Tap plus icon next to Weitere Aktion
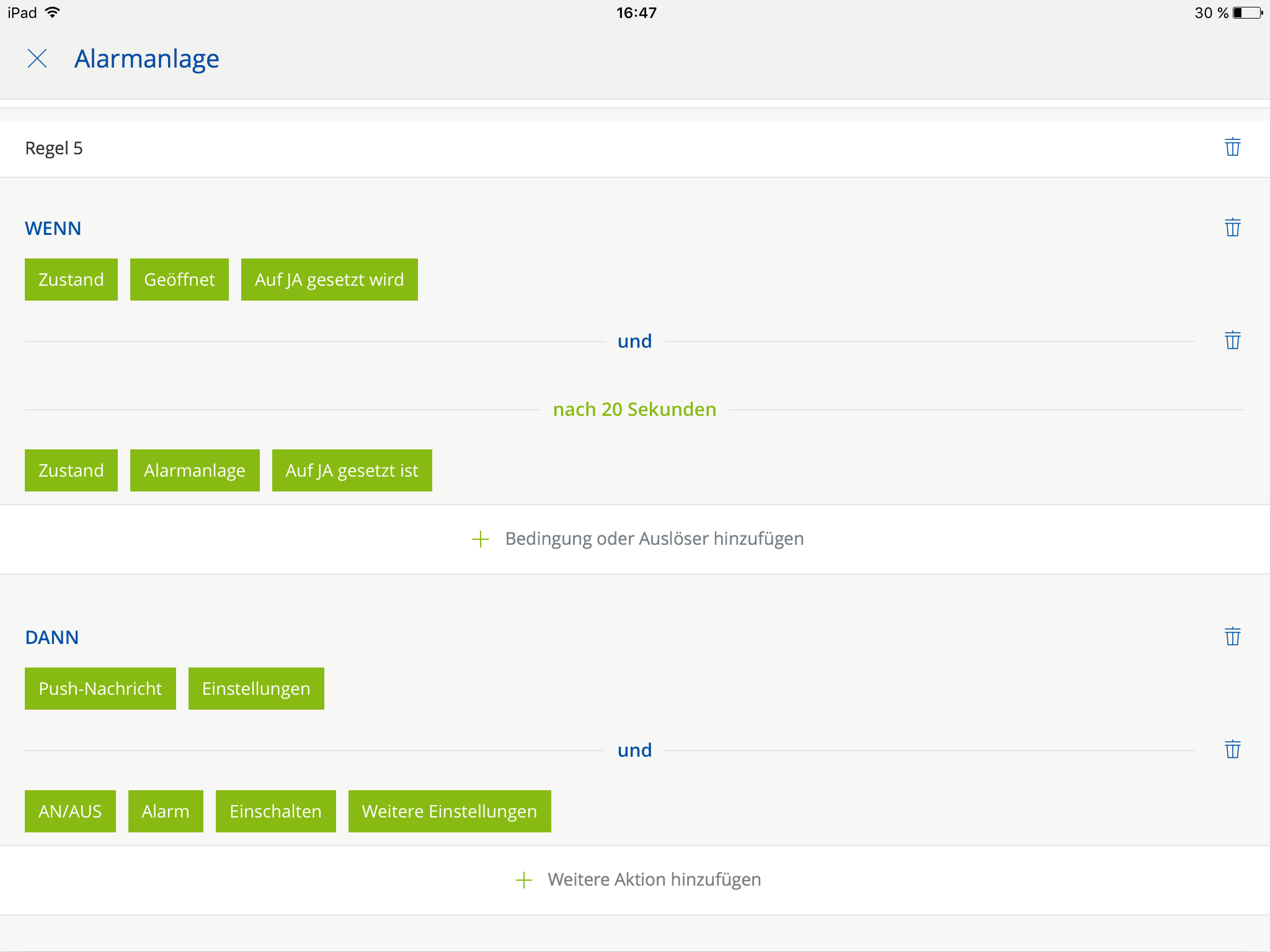1270x952 pixels. pyautogui.click(x=524, y=880)
